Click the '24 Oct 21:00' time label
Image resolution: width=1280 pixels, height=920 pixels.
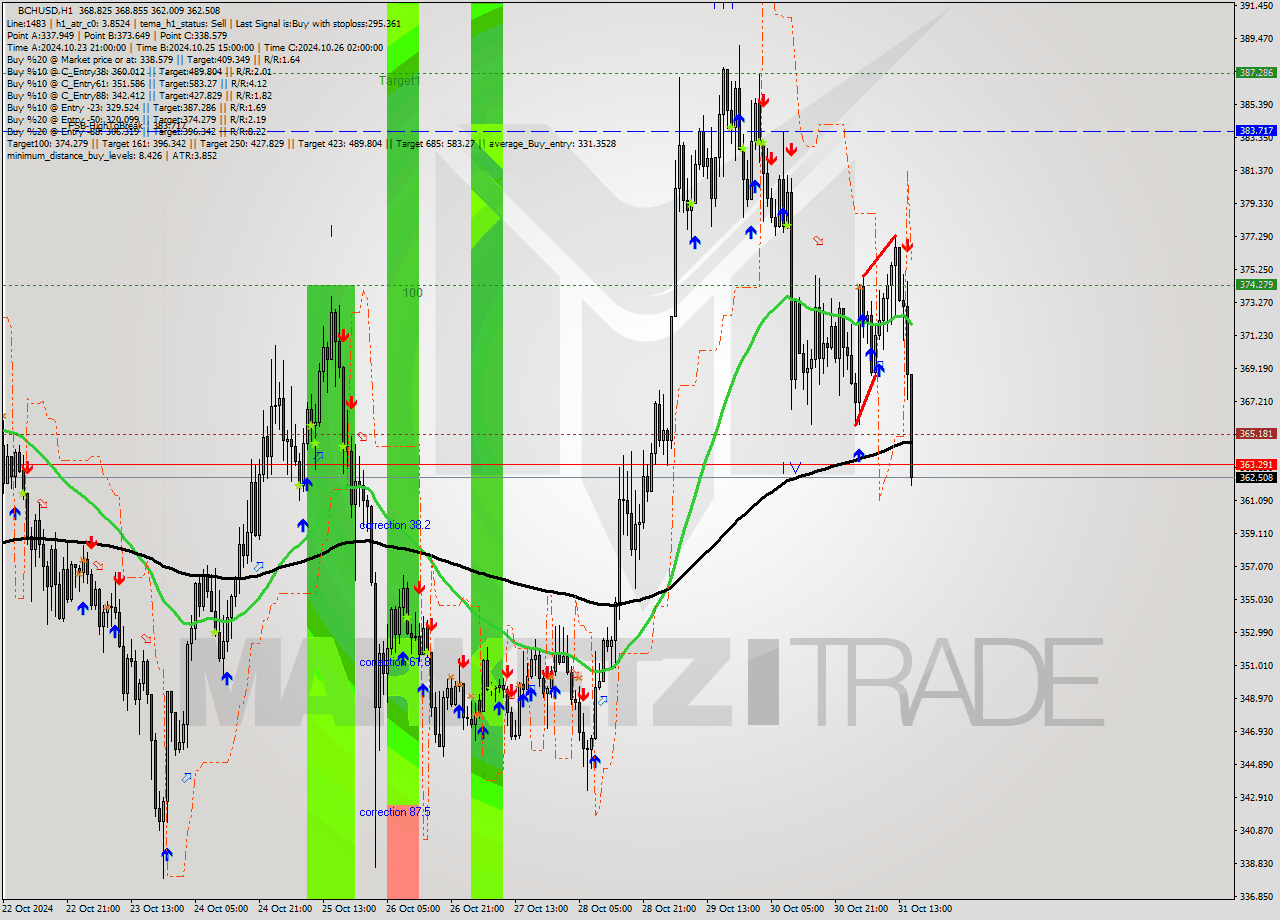[x=285, y=909]
